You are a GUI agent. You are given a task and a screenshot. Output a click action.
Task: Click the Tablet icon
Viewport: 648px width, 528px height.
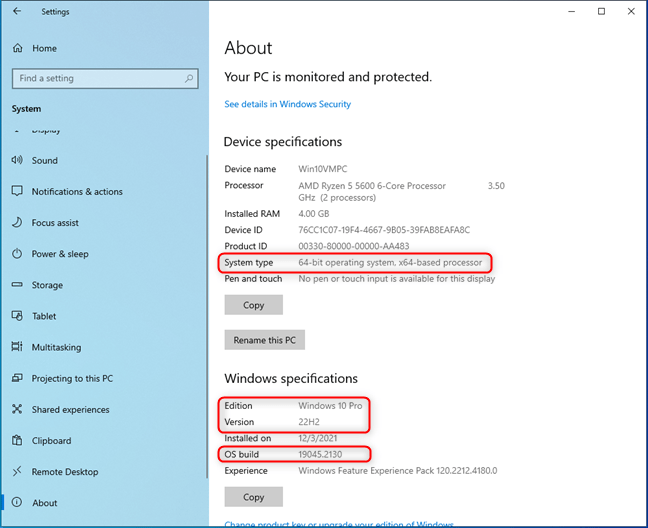click(17, 316)
